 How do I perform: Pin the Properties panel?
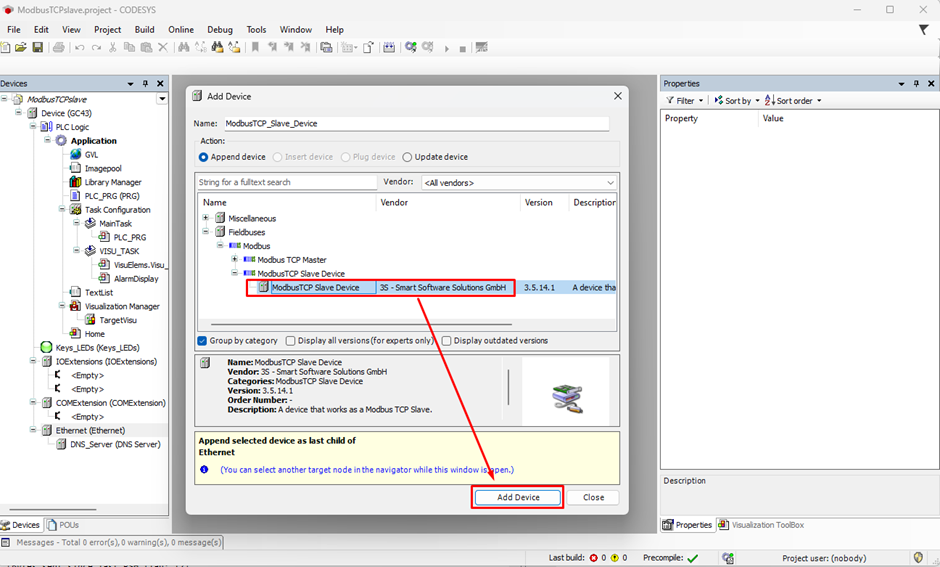916,83
